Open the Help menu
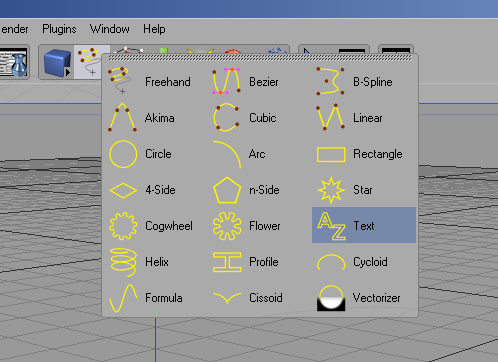 tap(154, 29)
